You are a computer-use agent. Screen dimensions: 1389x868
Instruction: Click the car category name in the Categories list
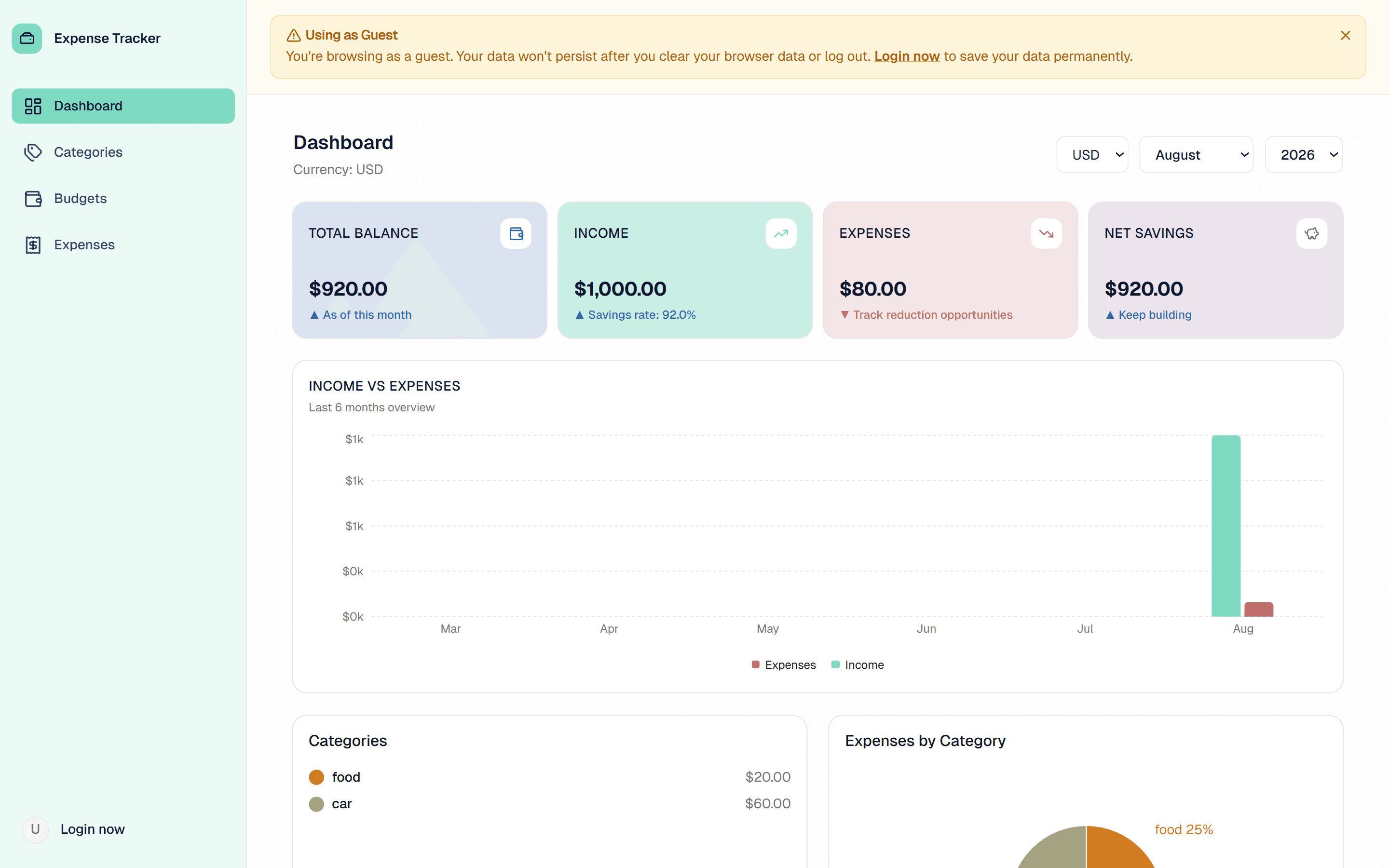pyautogui.click(x=341, y=804)
